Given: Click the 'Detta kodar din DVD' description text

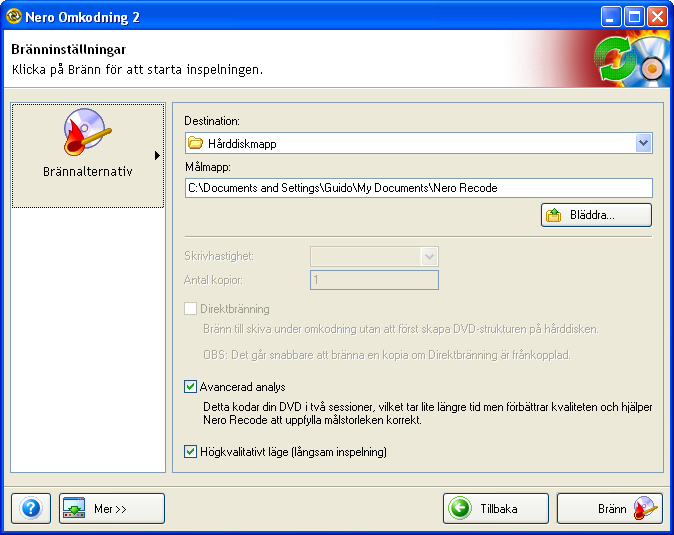Looking at the screenshot, I should [x=428, y=413].
